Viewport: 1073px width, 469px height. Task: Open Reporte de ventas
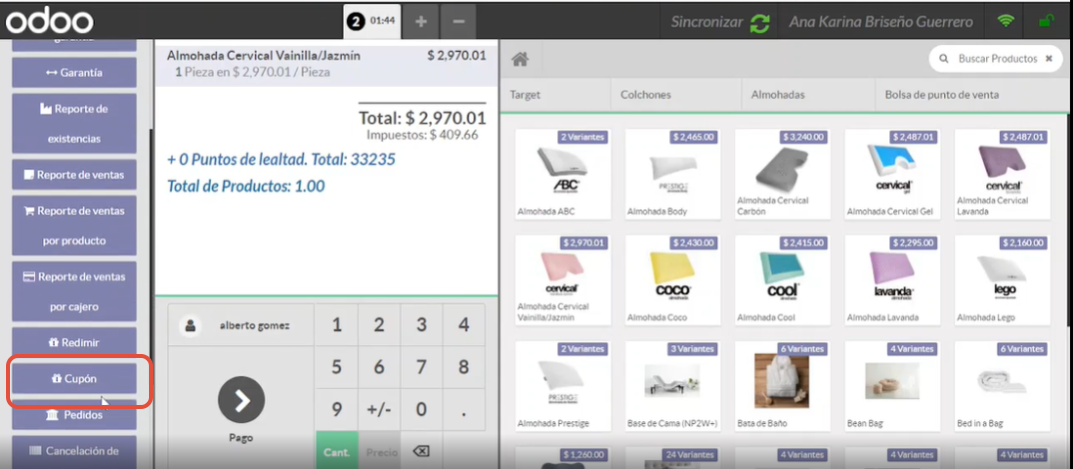coord(74,175)
